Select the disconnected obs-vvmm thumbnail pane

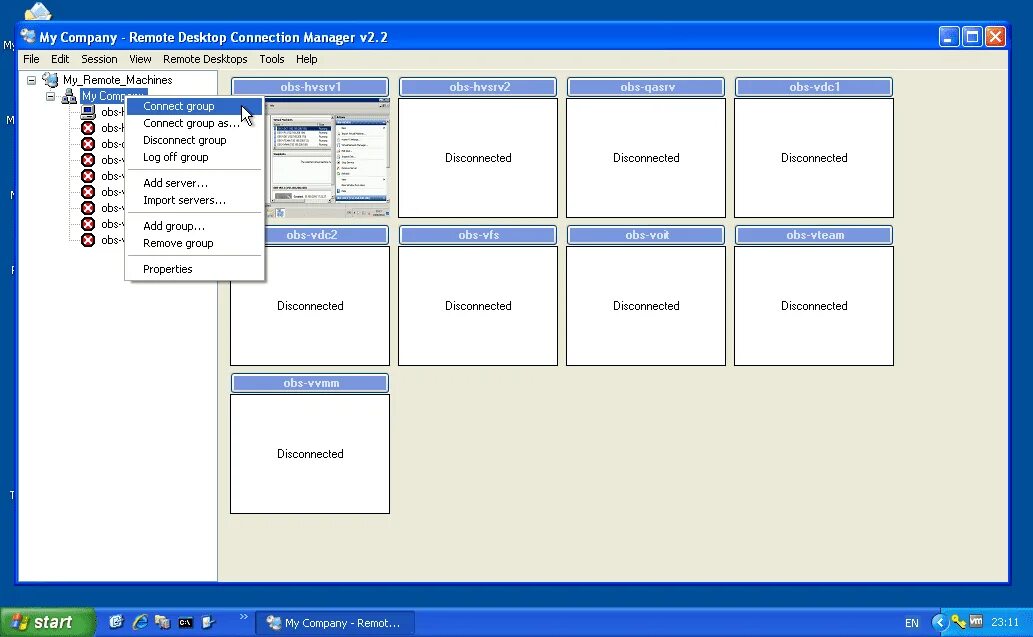click(x=310, y=455)
